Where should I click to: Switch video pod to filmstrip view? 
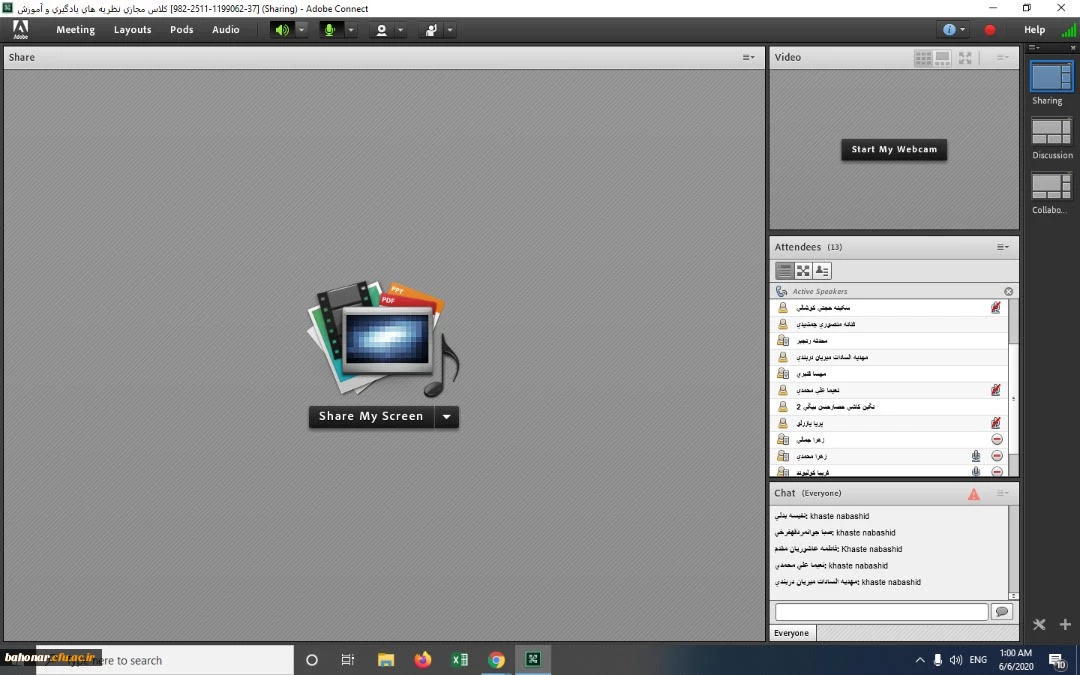pos(942,58)
